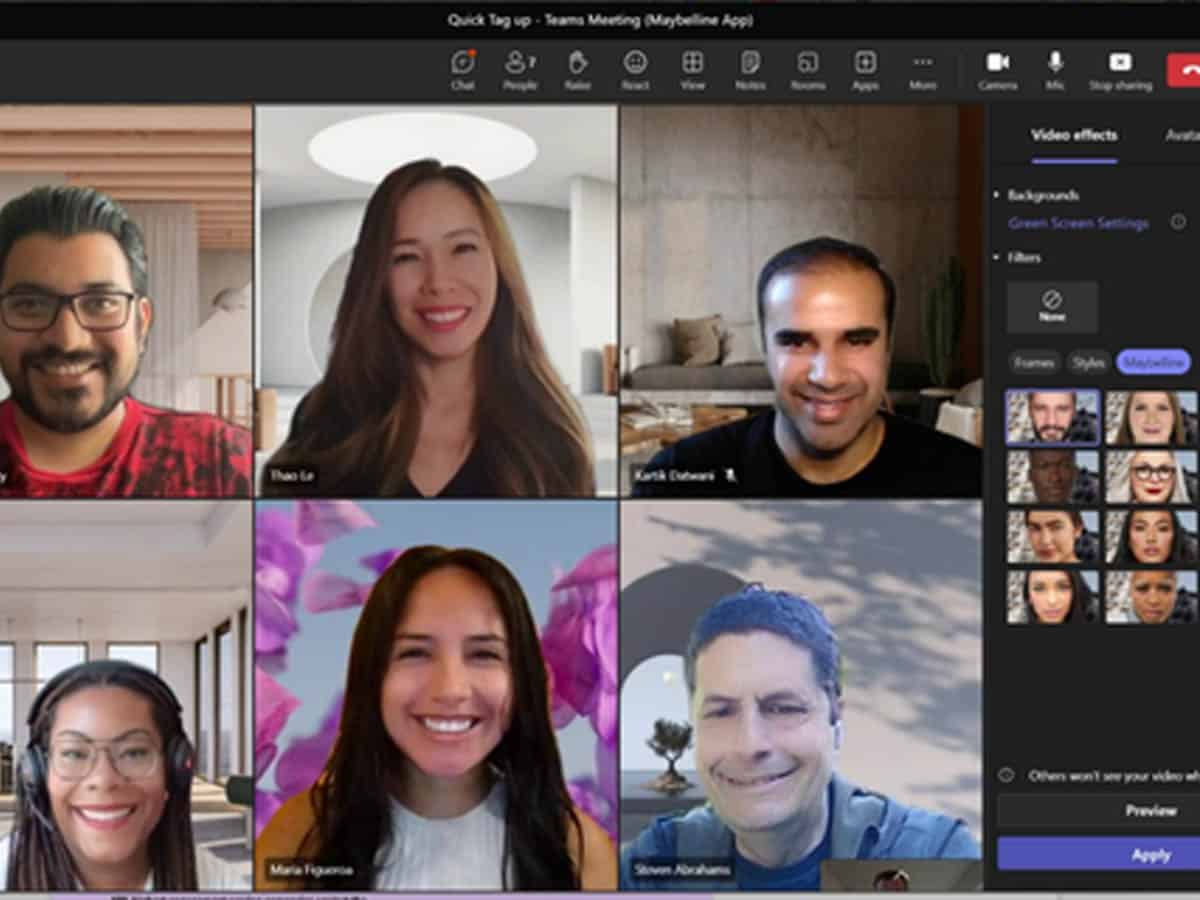Image resolution: width=1200 pixels, height=900 pixels.
Task: Click the Preview button
Action: [x=1150, y=810]
